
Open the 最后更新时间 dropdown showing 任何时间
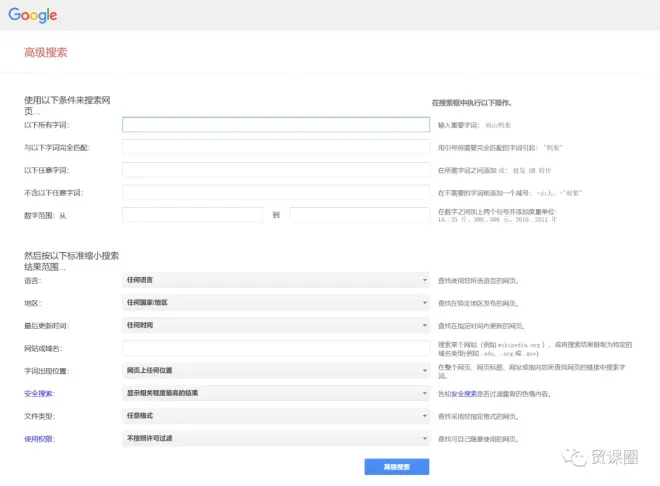(x=275, y=325)
